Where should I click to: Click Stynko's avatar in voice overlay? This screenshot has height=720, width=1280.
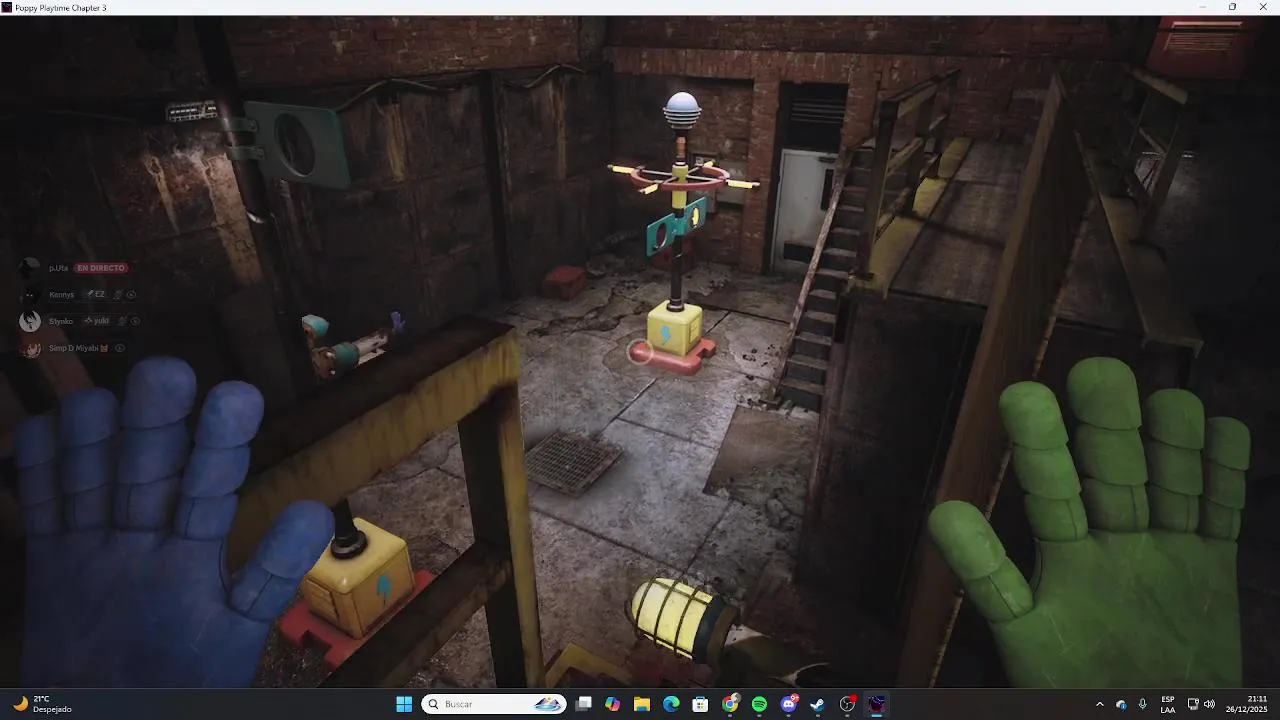tap(30, 321)
